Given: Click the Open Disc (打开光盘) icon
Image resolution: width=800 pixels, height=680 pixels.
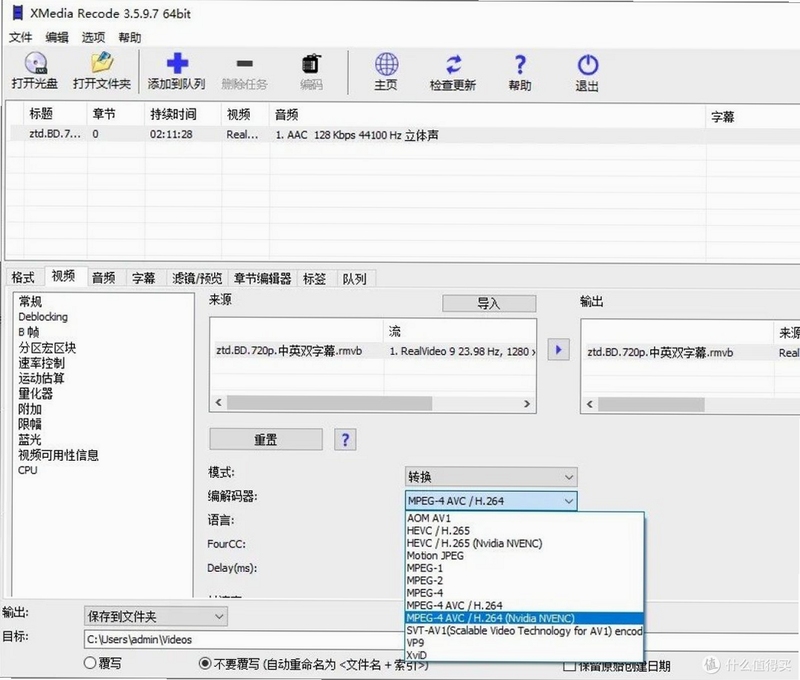Looking at the screenshot, I should tap(35, 63).
